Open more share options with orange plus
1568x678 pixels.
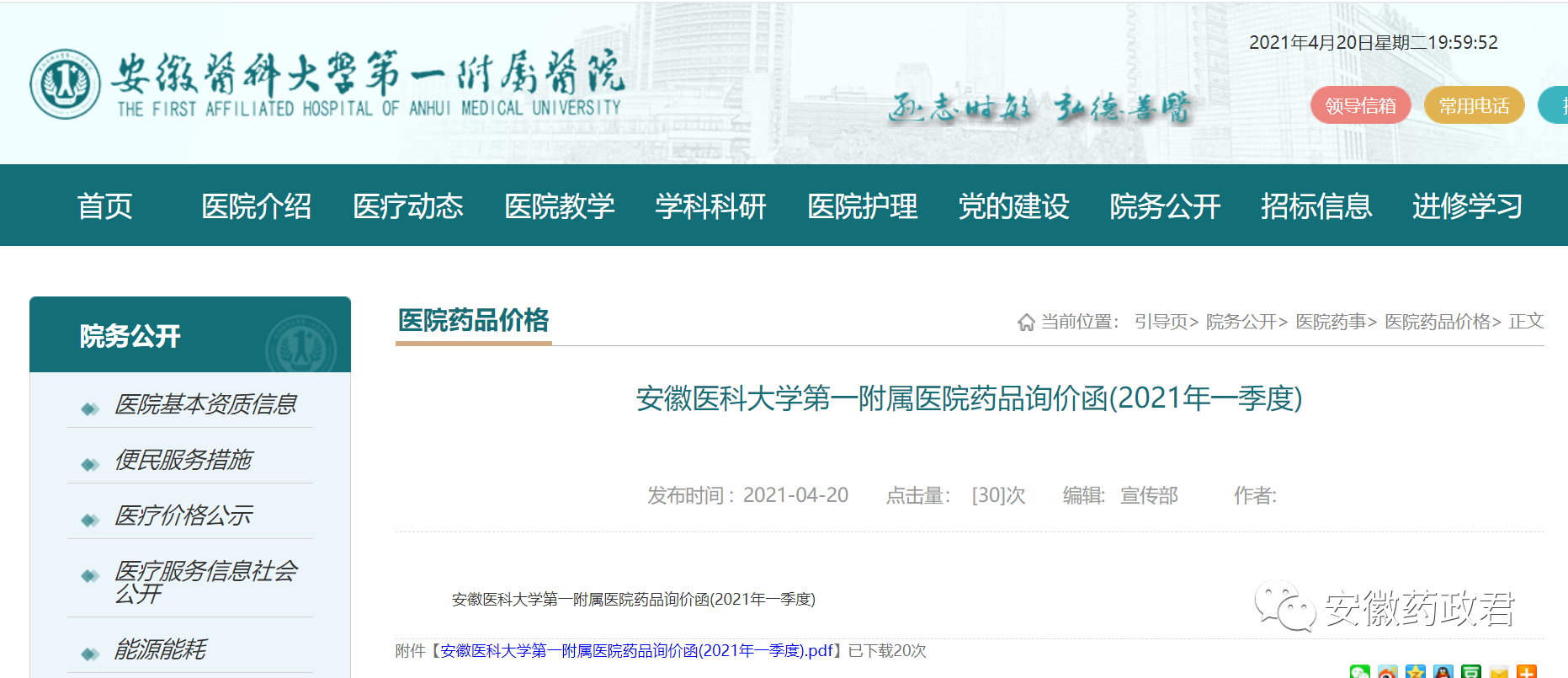[x=1526, y=673]
